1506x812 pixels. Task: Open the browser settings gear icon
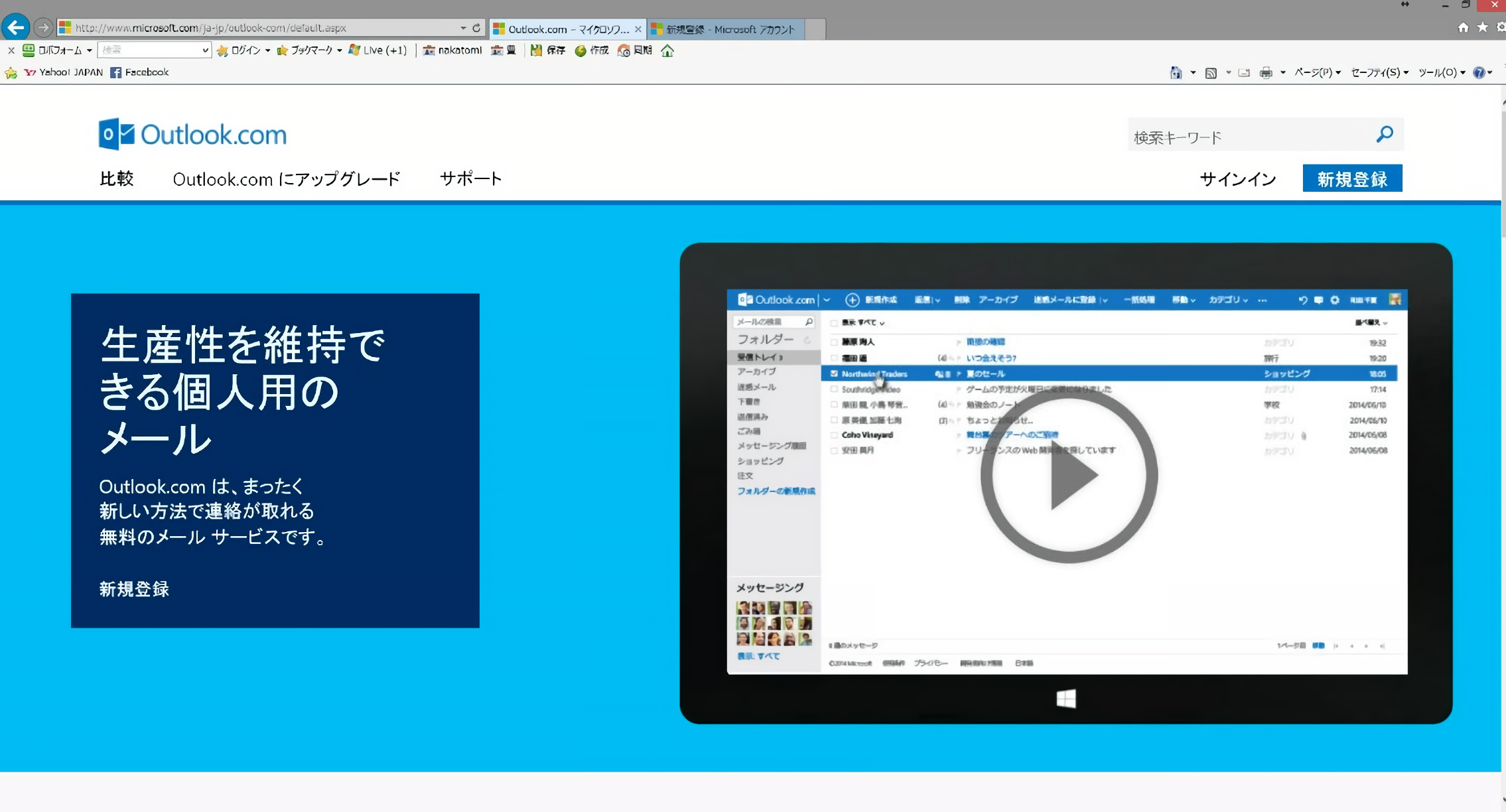coord(1501,27)
